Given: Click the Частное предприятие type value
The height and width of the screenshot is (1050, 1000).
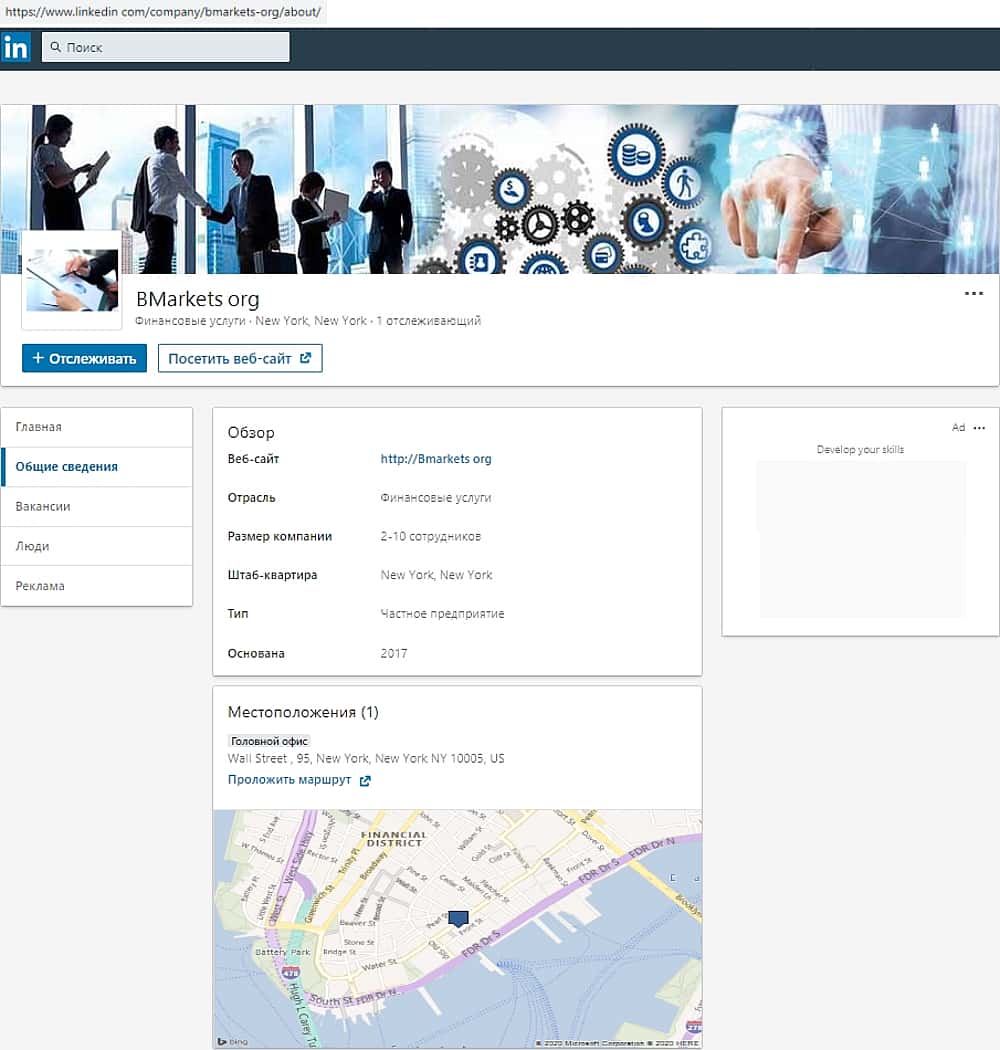Looking at the screenshot, I should (x=443, y=613).
